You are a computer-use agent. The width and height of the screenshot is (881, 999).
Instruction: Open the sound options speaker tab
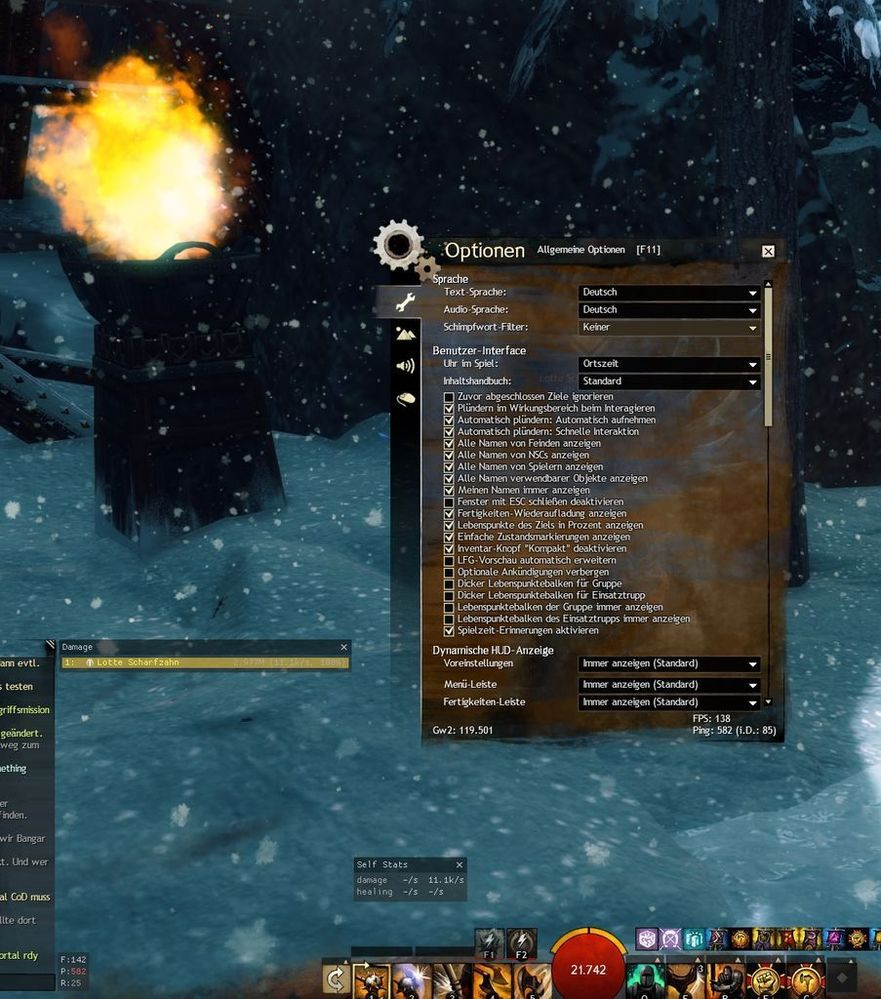point(406,366)
